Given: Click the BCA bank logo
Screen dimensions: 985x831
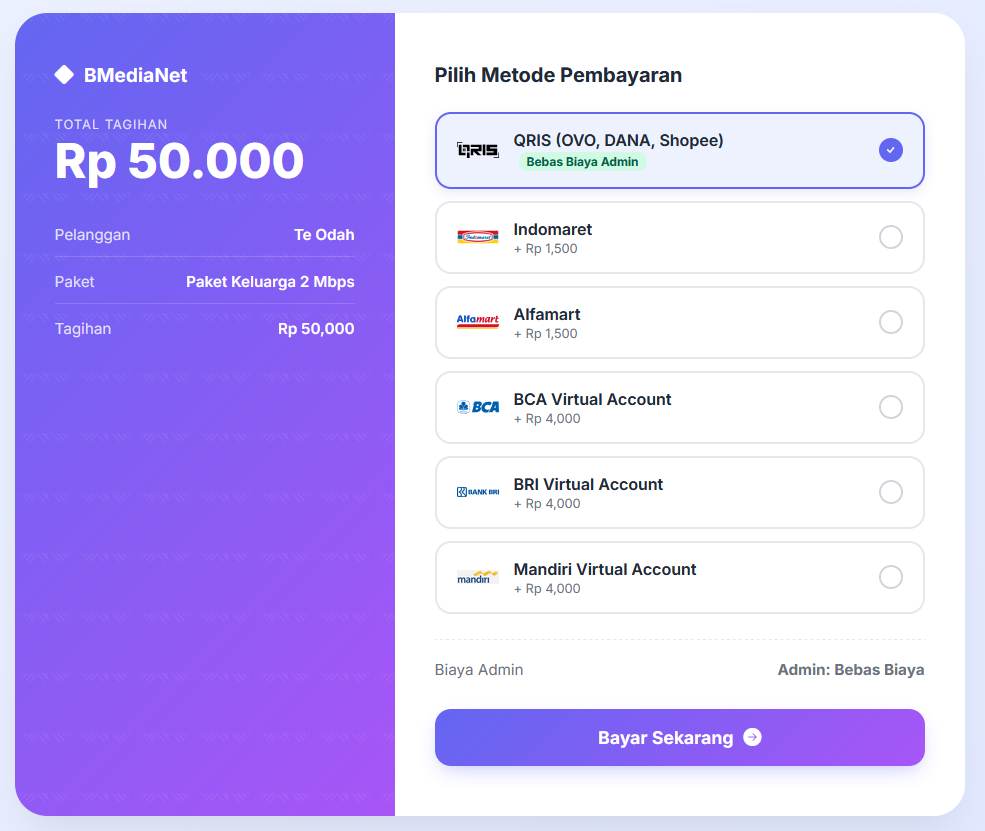Looking at the screenshot, I should point(477,407).
